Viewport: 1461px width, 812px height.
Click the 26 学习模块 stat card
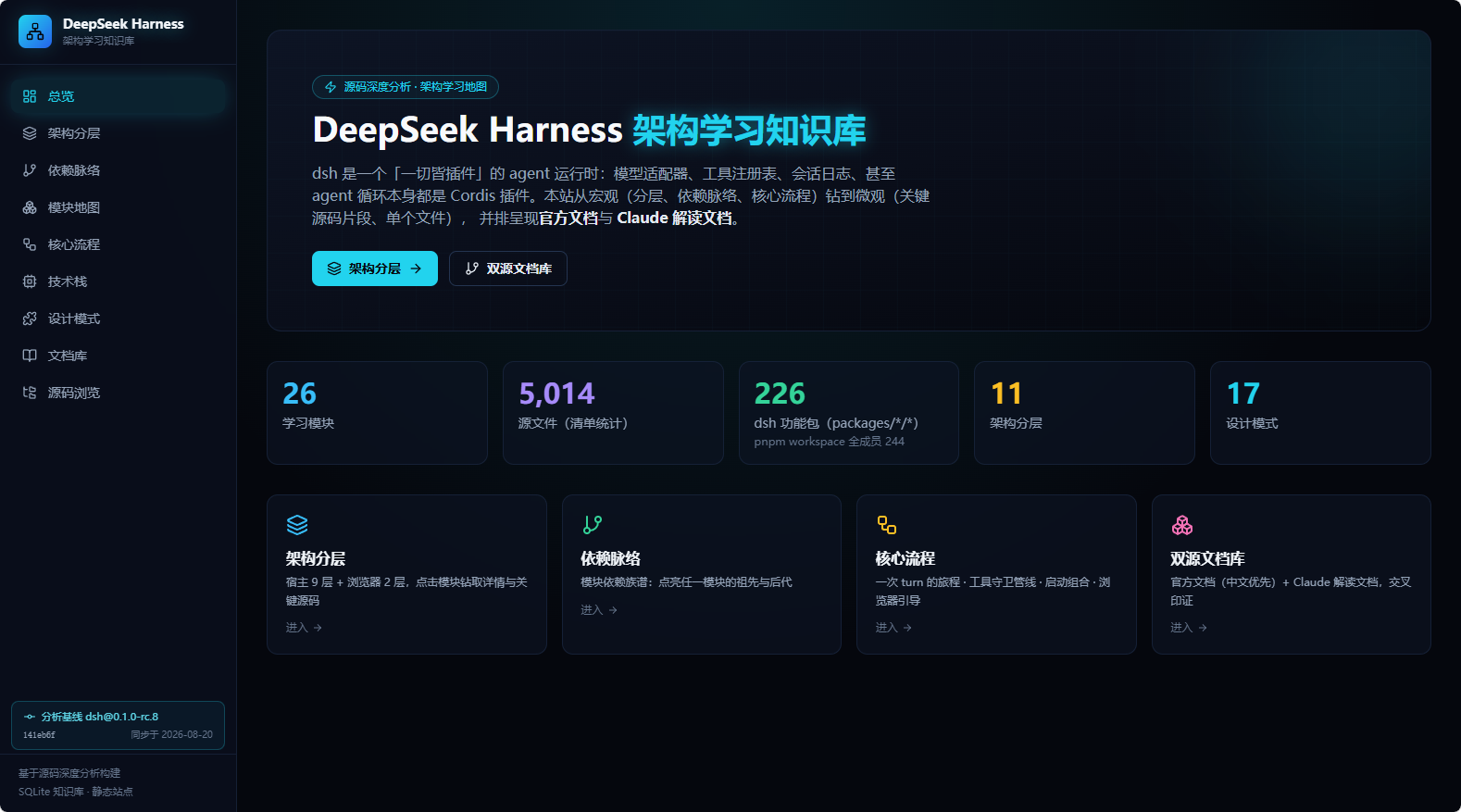(x=377, y=413)
